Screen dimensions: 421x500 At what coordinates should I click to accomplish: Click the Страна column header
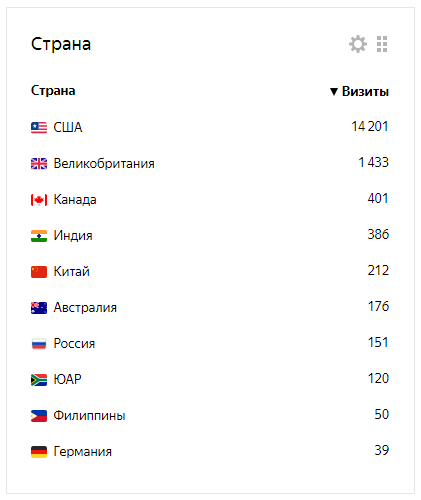pyautogui.click(x=53, y=91)
